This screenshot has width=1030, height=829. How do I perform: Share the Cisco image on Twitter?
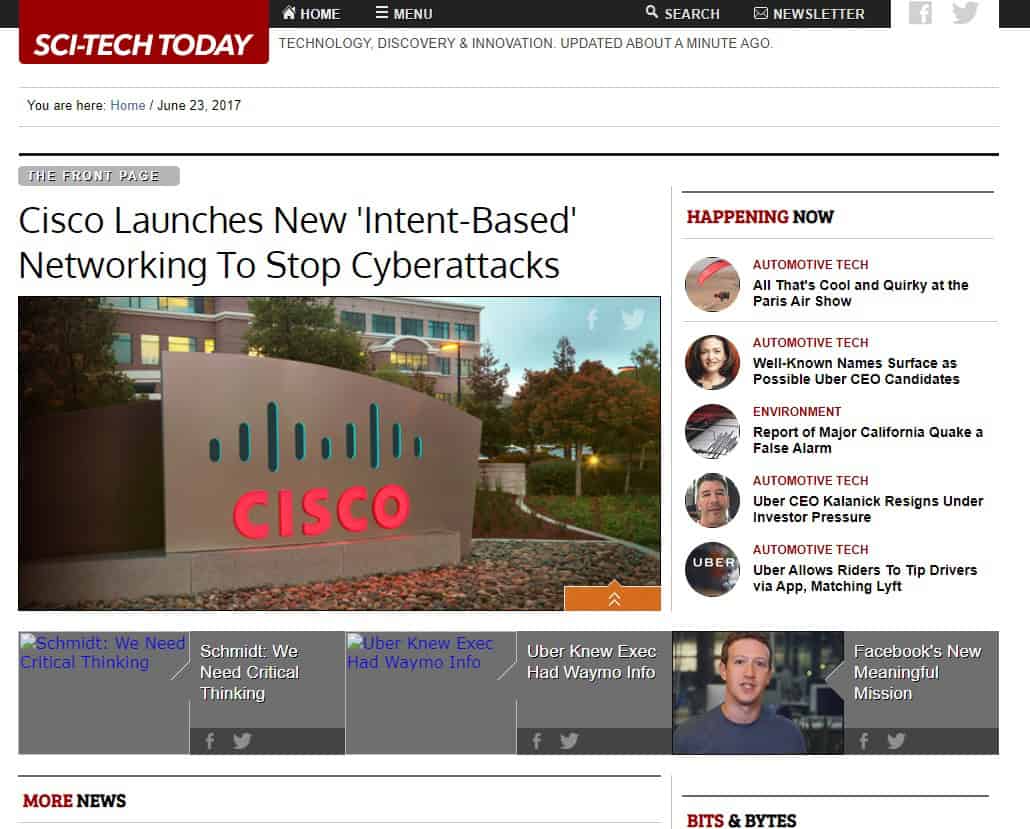click(633, 319)
